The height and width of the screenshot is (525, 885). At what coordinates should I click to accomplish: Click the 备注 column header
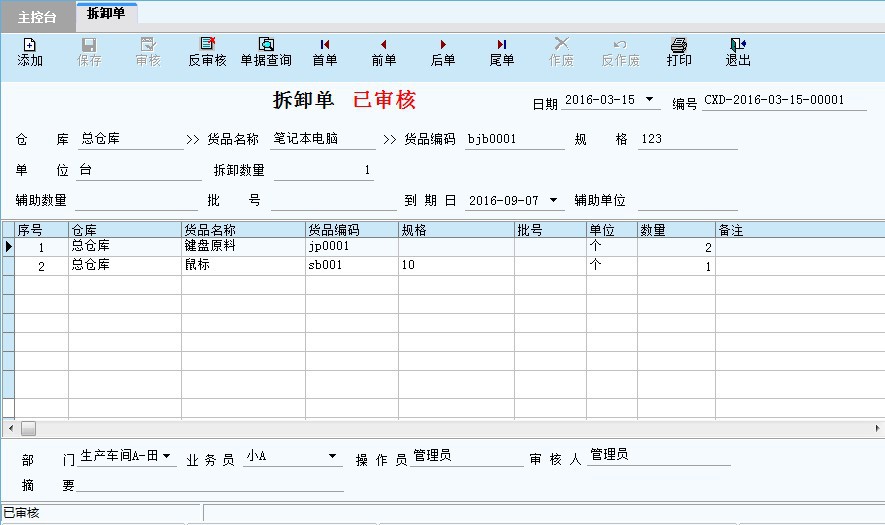800,230
